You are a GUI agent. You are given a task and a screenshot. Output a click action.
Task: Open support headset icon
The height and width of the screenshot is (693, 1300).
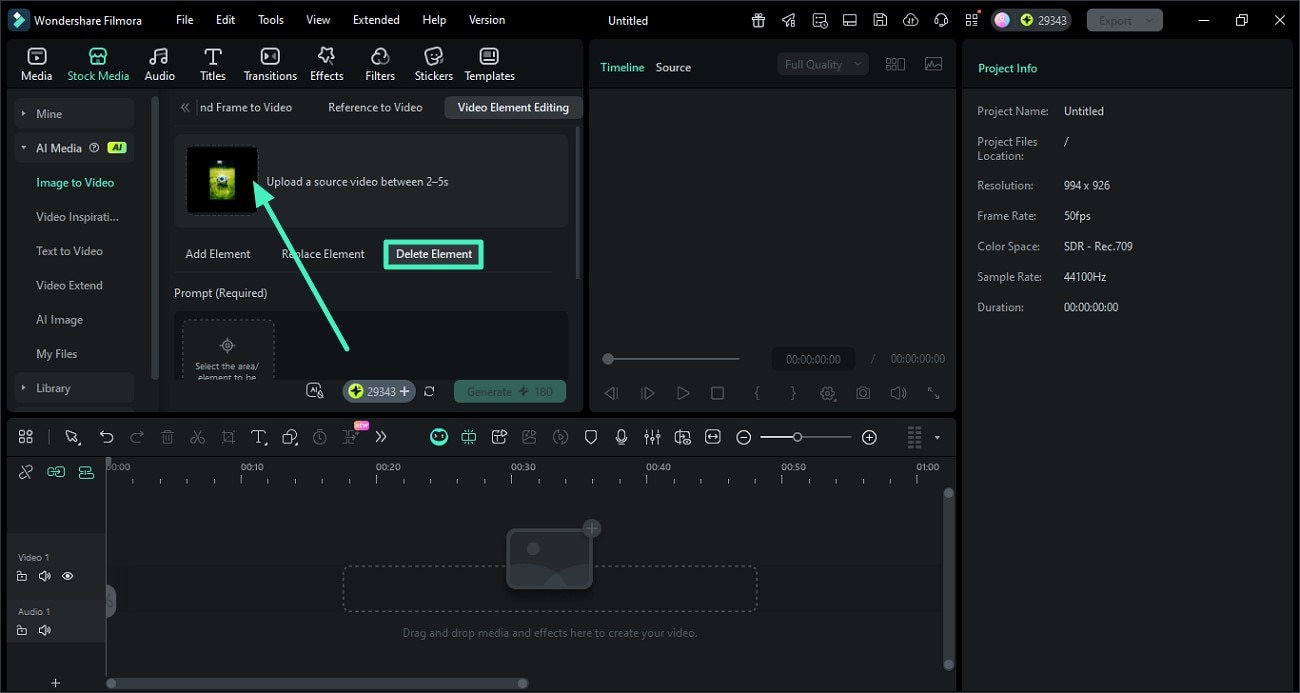click(x=941, y=20)
